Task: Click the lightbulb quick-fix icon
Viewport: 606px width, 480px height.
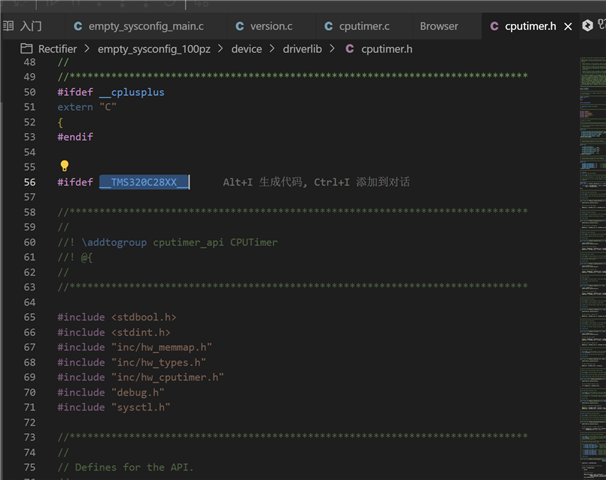Action: 65,166
